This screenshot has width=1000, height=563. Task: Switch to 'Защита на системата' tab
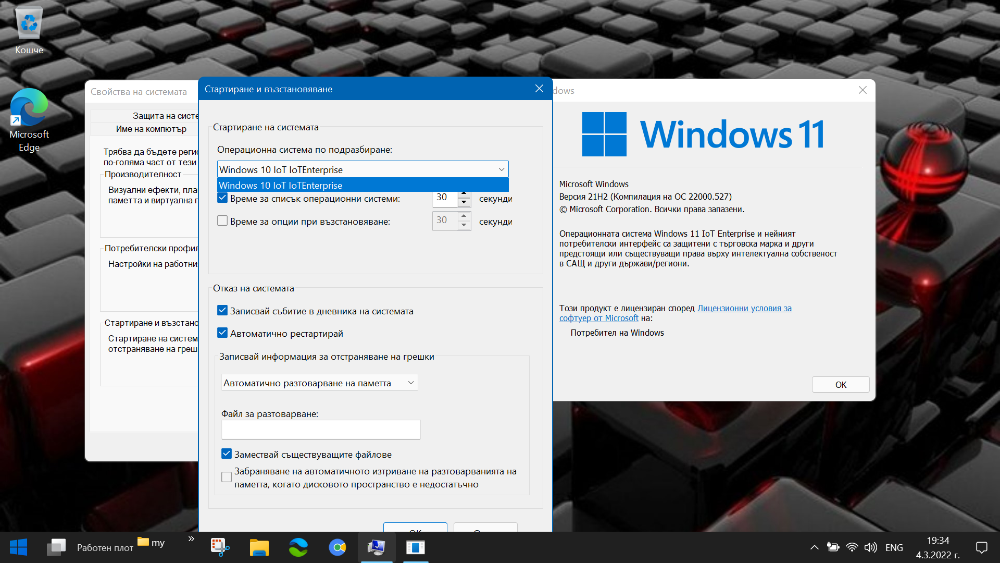click(x=165, y=115)
